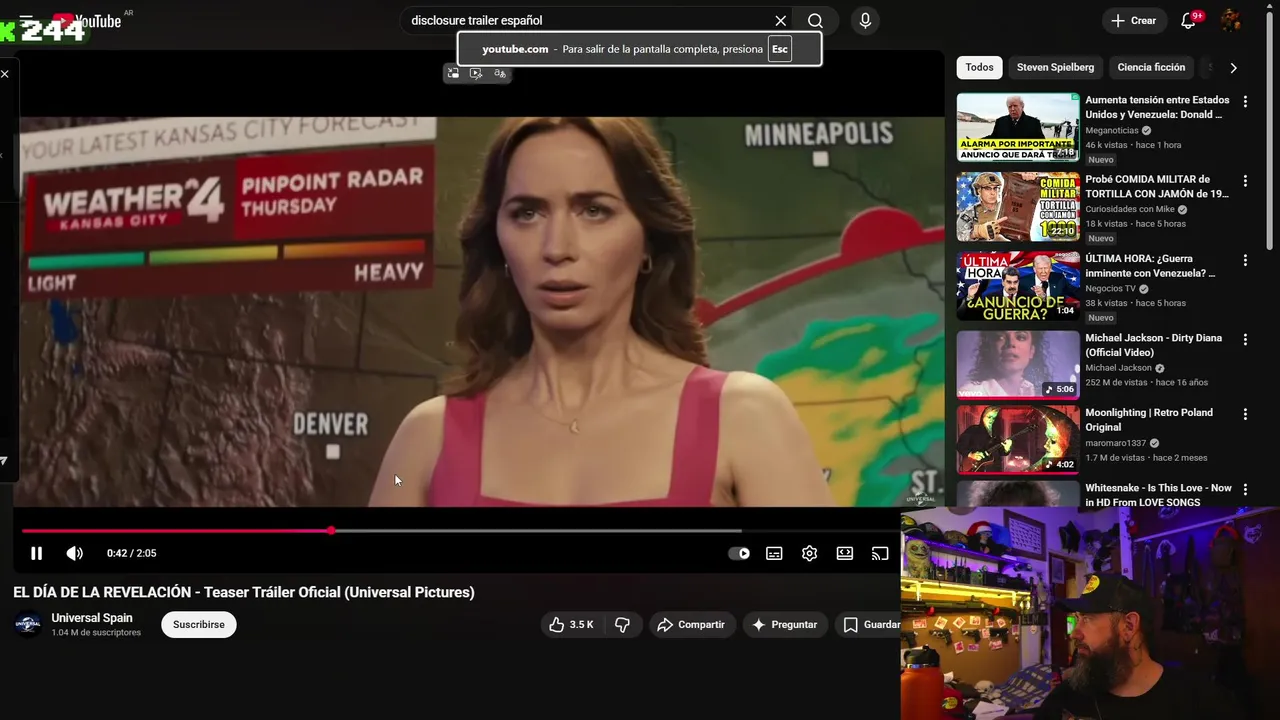This screenshot has height=720, width=1280.
Task: Run search with magnifier icon
Action: pyautogui.click(x=815, y=20)
